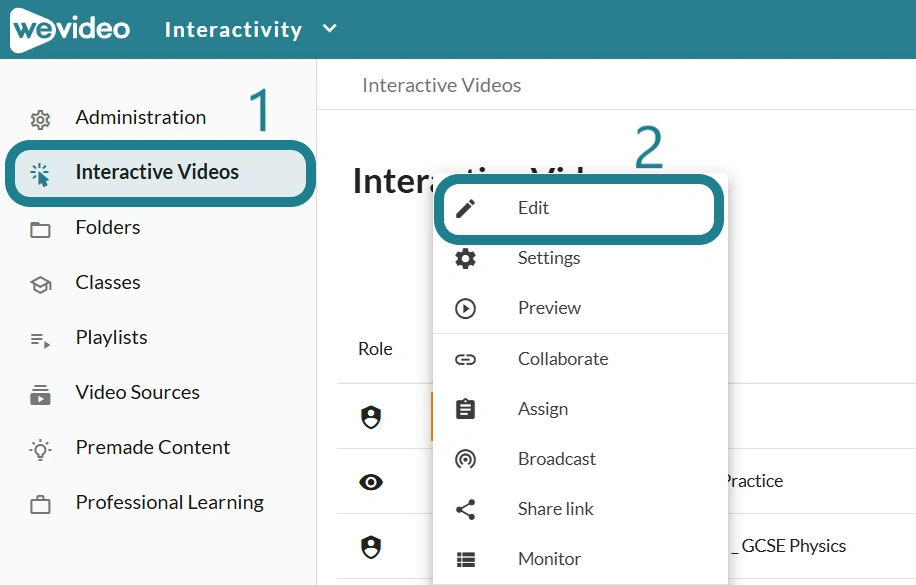Click the Video Sources icon
This screenshot has height=585, width=916.
click(40, 394)
